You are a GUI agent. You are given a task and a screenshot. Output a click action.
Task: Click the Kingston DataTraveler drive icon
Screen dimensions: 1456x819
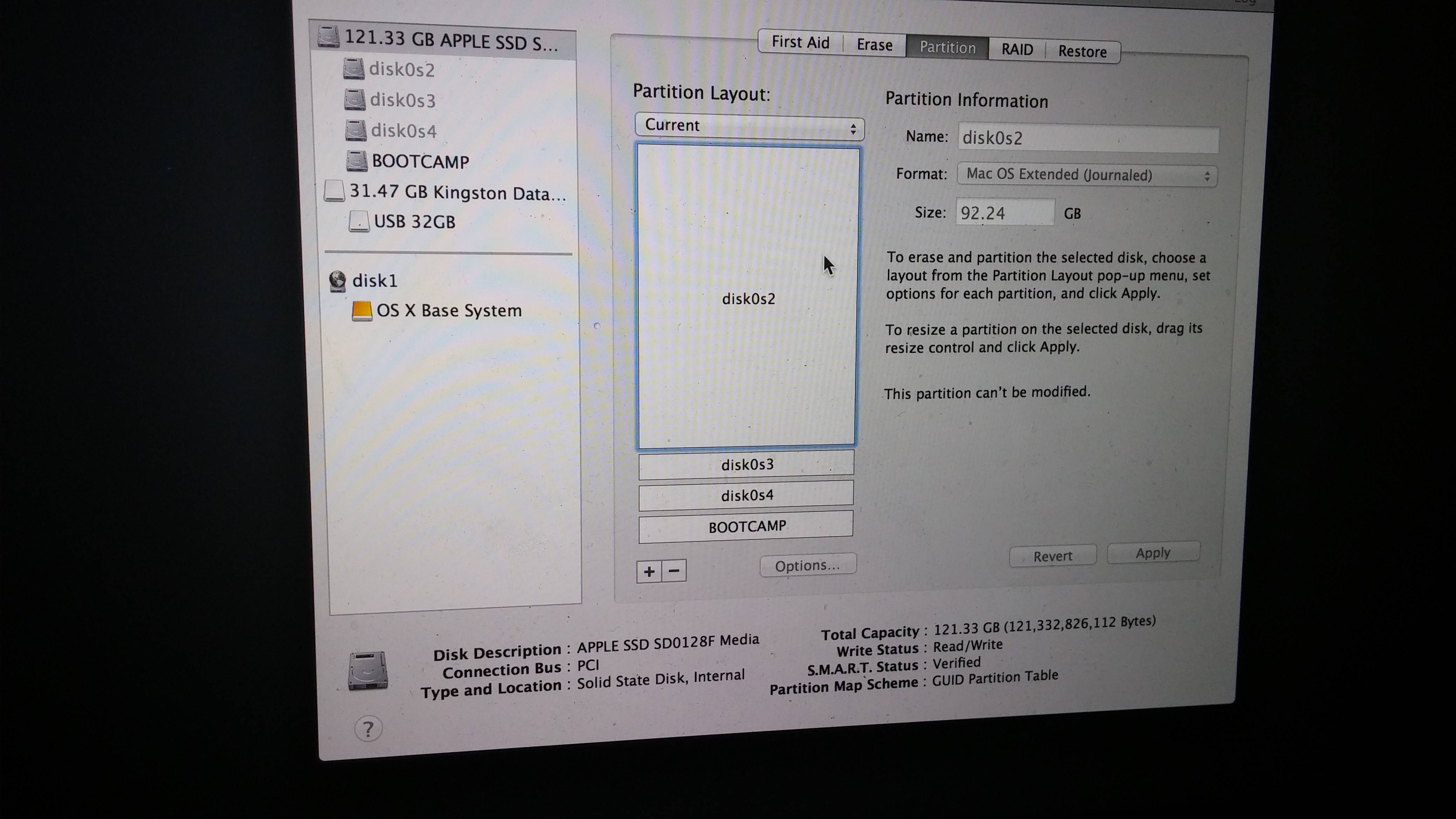[x=334, y=191]
